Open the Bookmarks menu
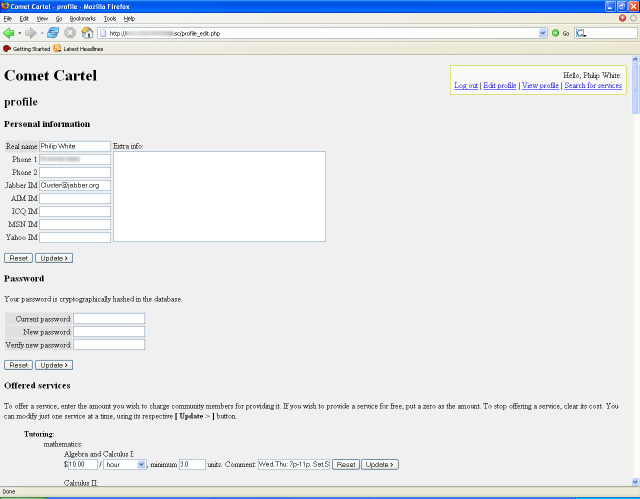This screenshot has width=640, height=499. [x=82, y=18]
